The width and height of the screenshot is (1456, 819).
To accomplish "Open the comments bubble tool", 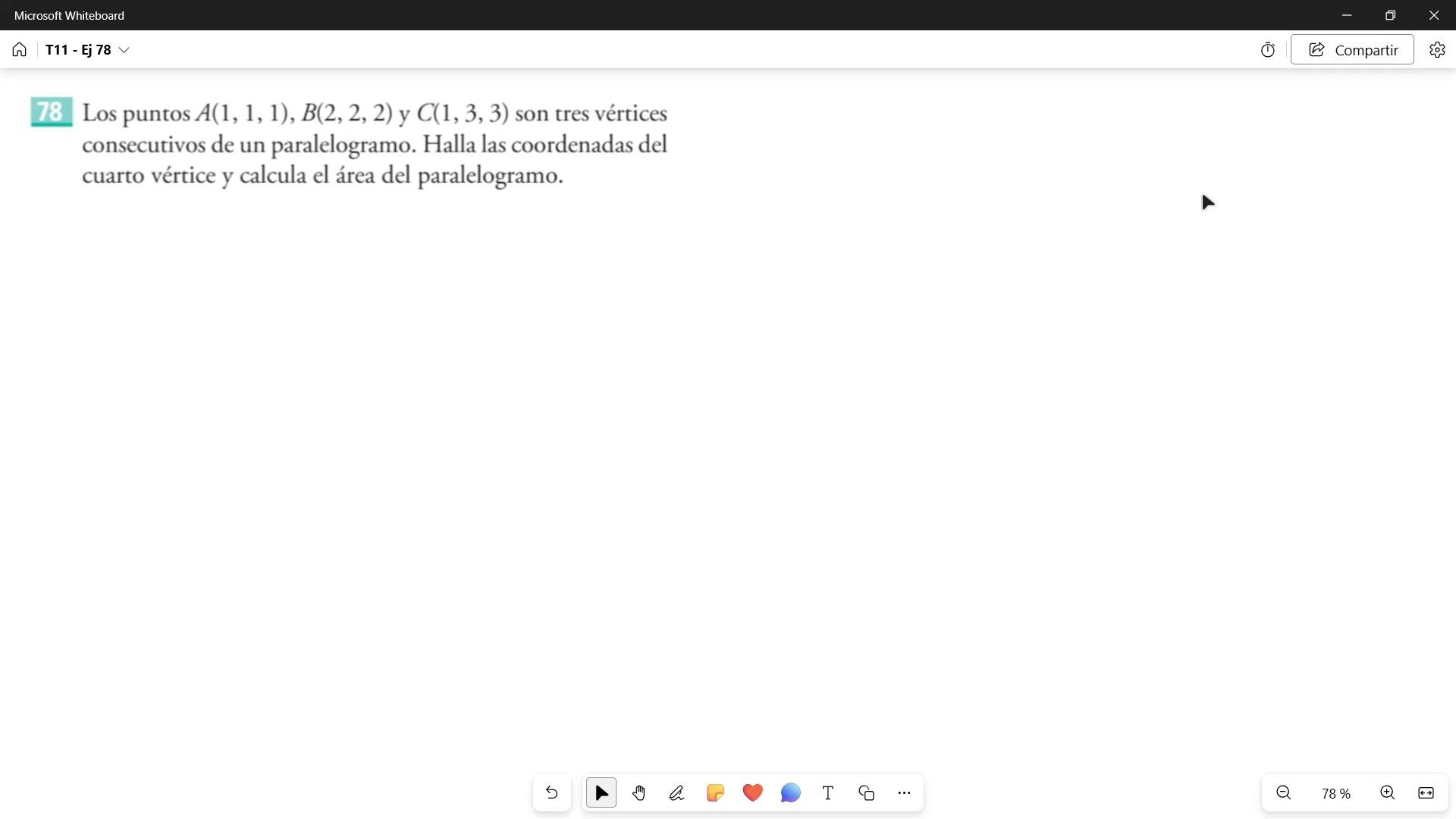I will coord(790,793).
